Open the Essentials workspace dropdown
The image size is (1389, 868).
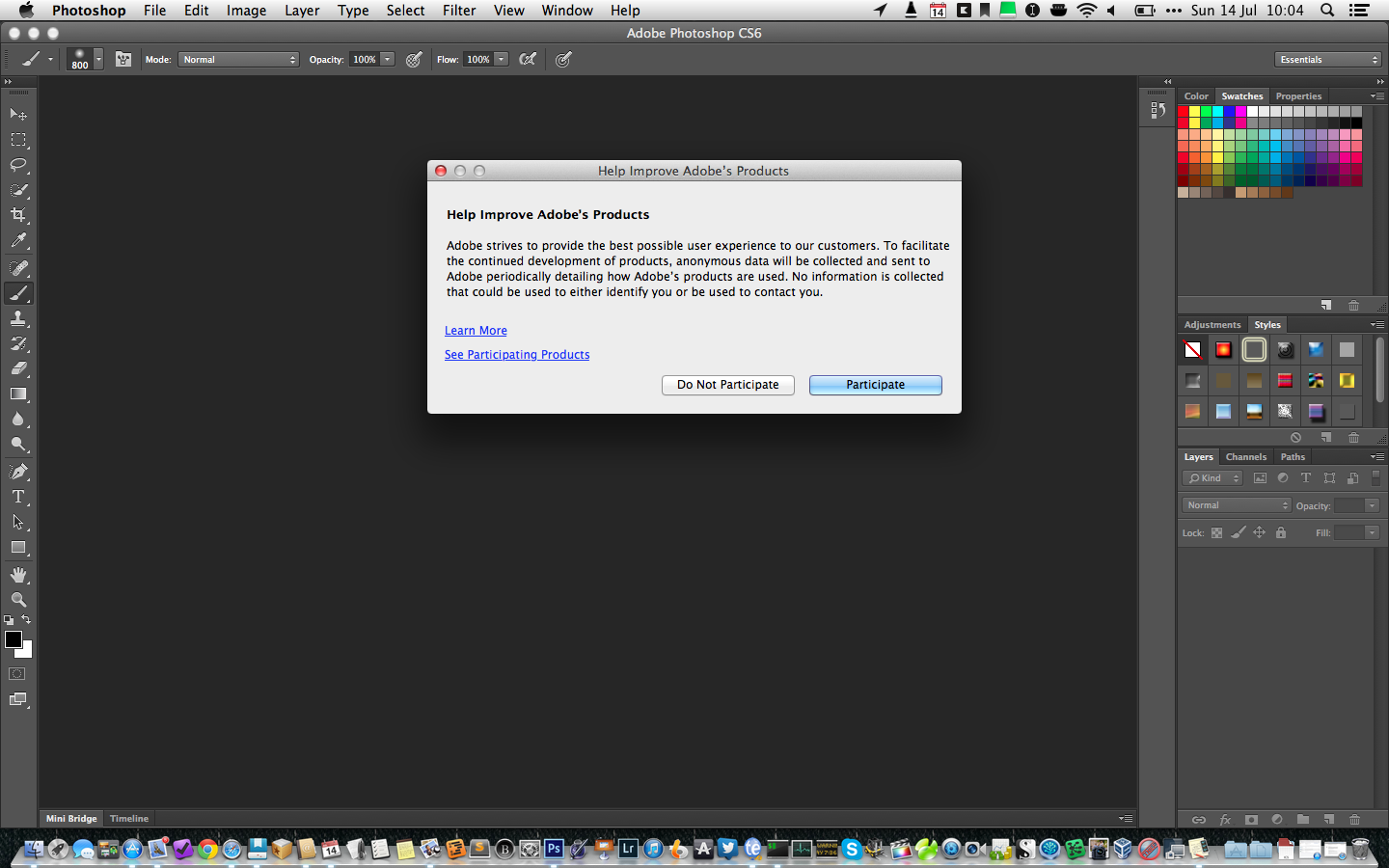[1328, 60]
